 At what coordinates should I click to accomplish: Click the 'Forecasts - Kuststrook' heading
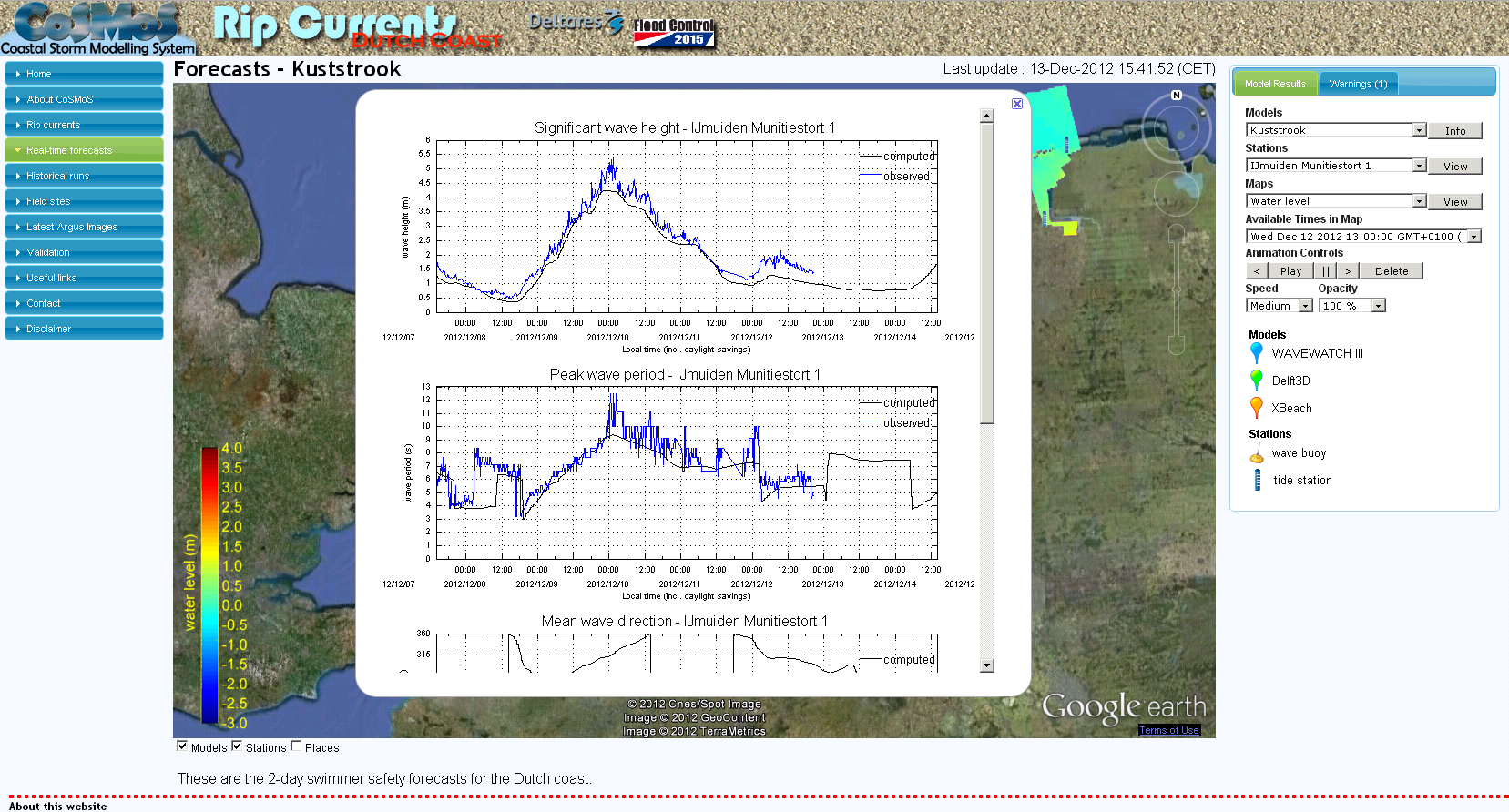287,69
